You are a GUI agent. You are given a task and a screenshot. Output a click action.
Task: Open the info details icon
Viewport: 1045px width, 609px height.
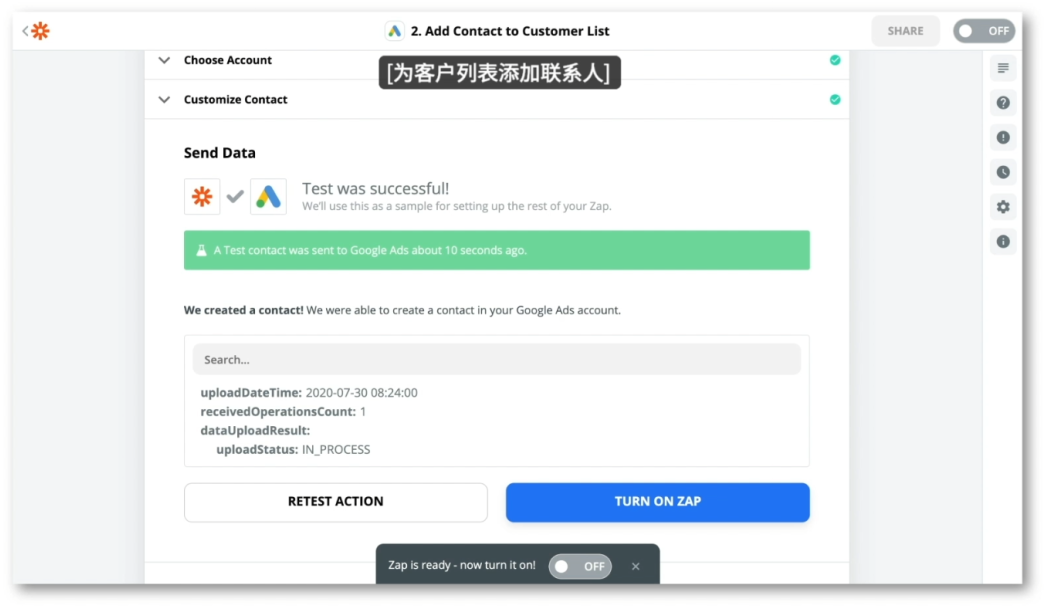(1002, 241)
